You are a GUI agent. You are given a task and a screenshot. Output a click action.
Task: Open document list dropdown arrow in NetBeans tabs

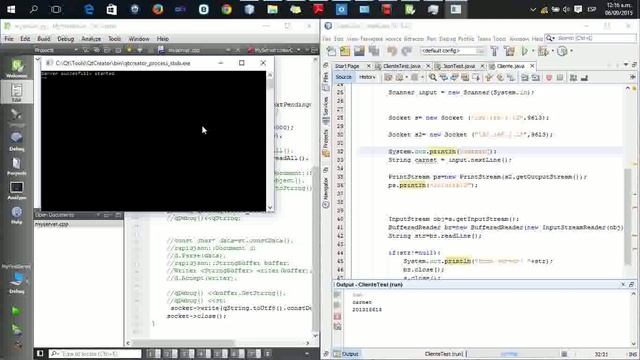click(x=626, y=65)
